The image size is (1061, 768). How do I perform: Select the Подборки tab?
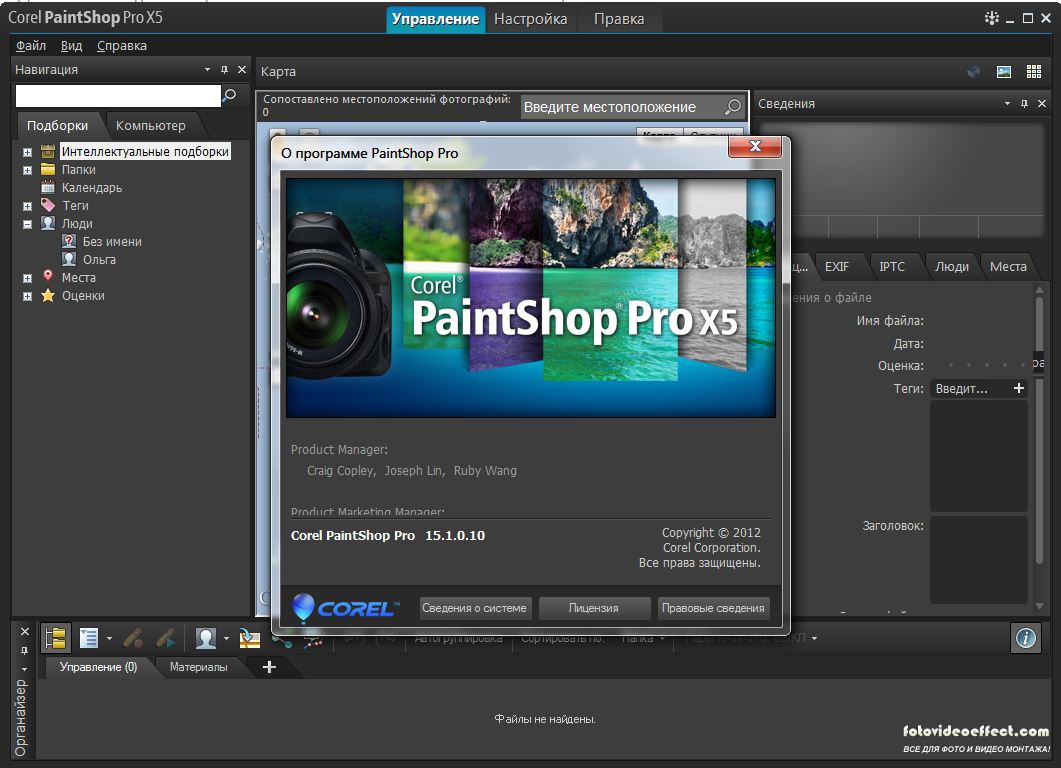click(x=58, y=125)
